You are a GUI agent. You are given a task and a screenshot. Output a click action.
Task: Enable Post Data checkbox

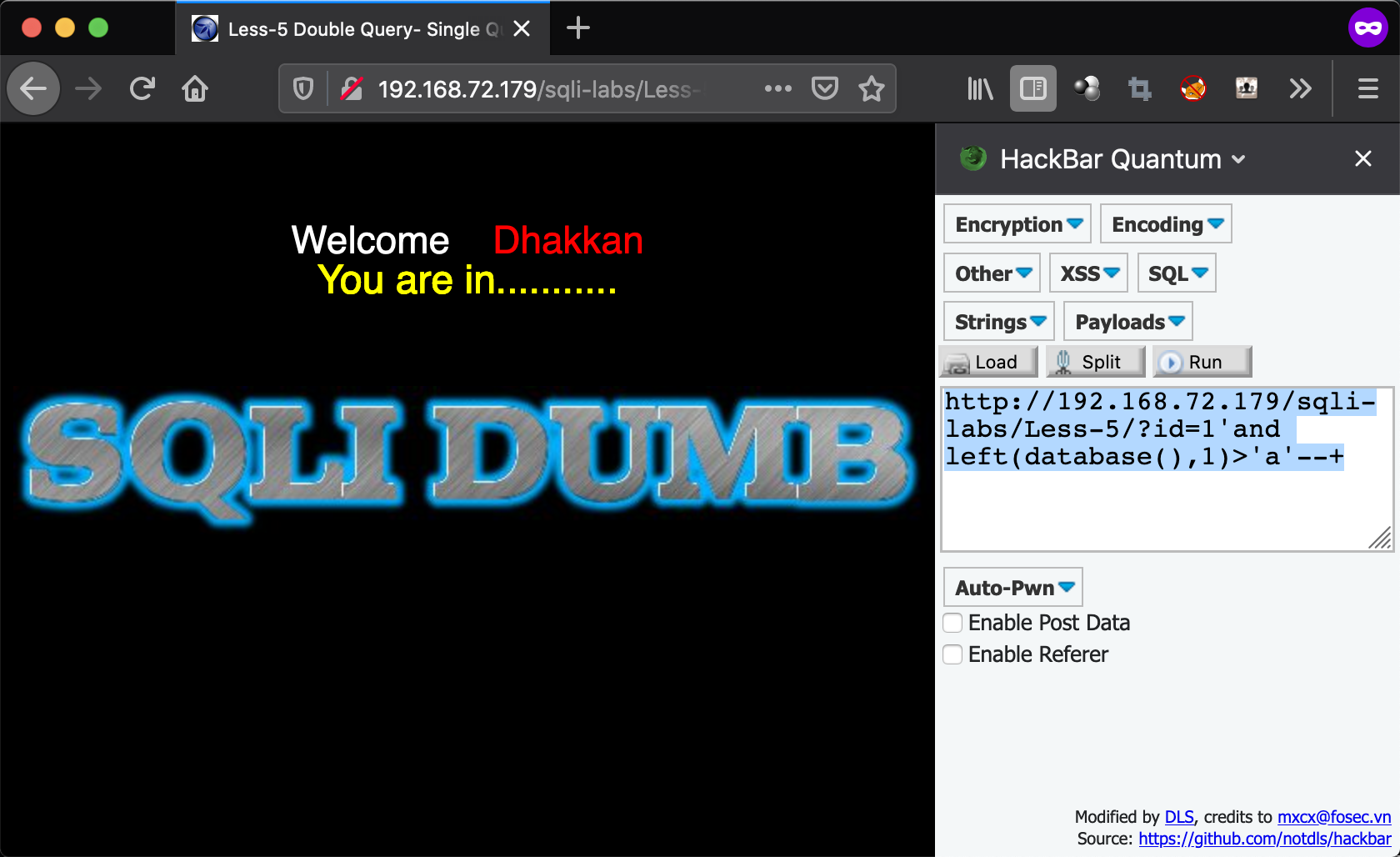[x=952, y=623]
